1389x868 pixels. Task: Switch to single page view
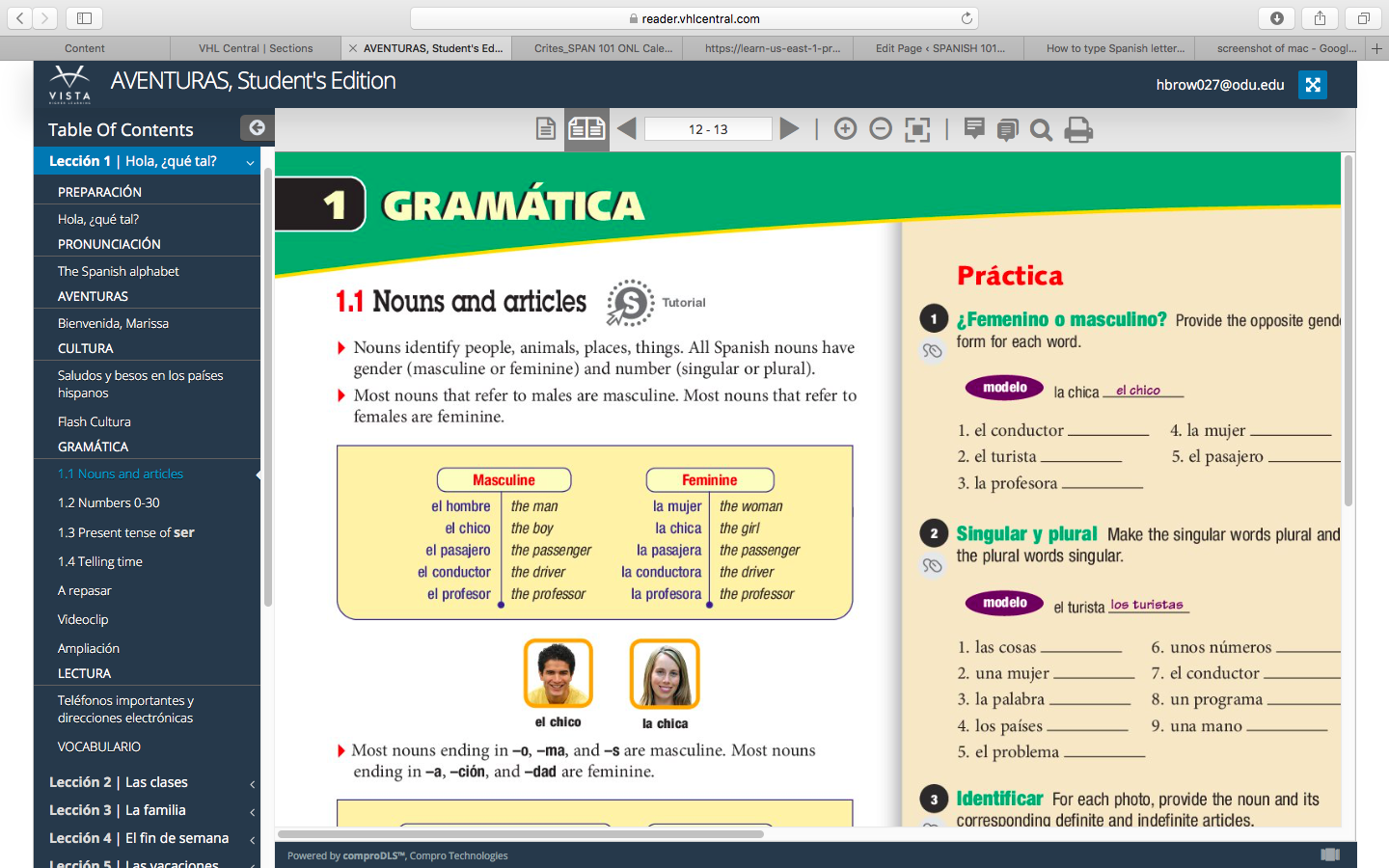click(546, 128)
